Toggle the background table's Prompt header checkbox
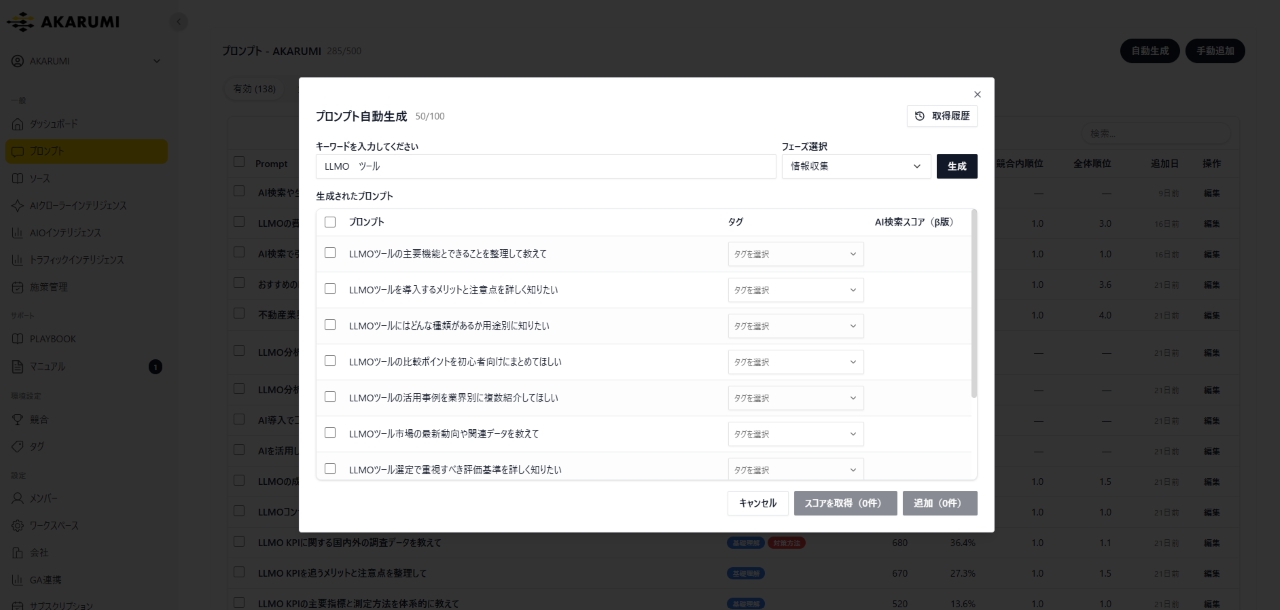Screen dimensions: 1280x610 tap(239, 162)
